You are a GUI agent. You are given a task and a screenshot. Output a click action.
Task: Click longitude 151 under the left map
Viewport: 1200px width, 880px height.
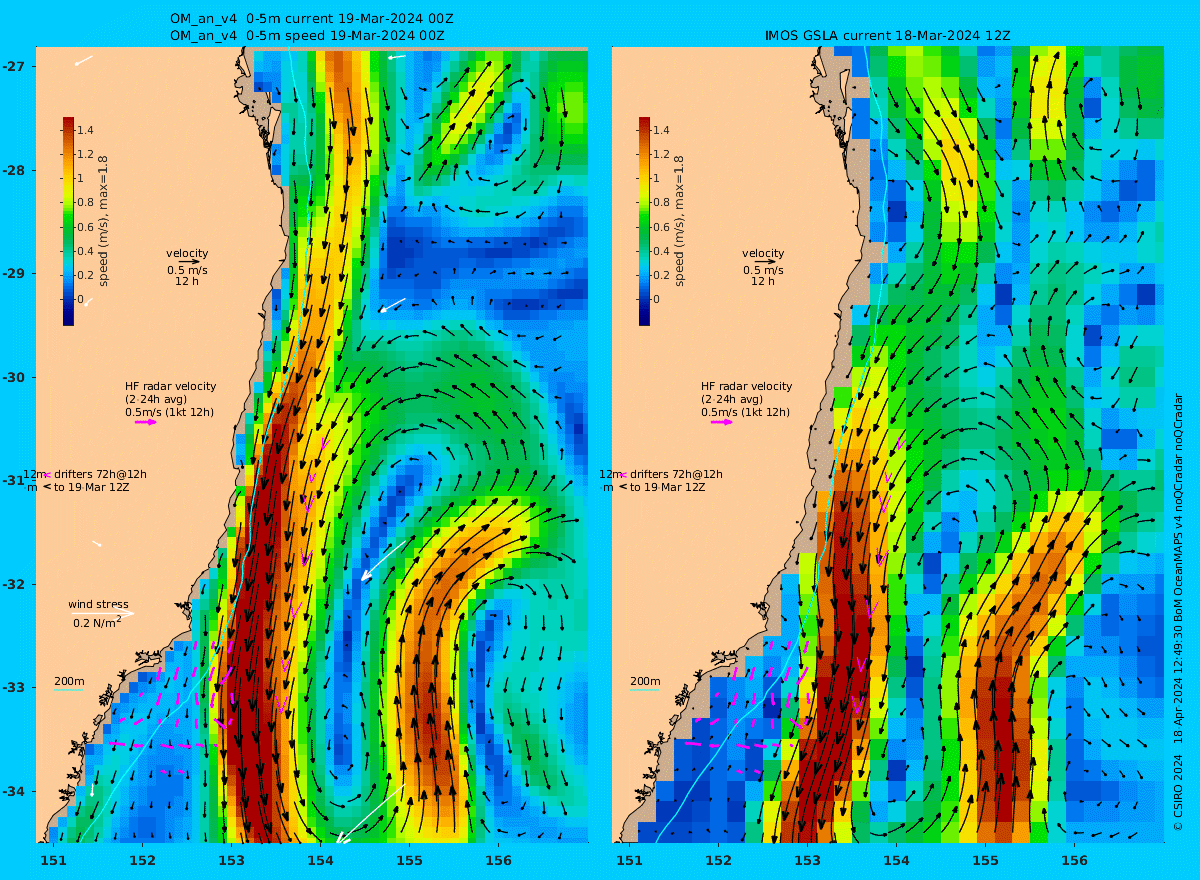click(53, 860)
